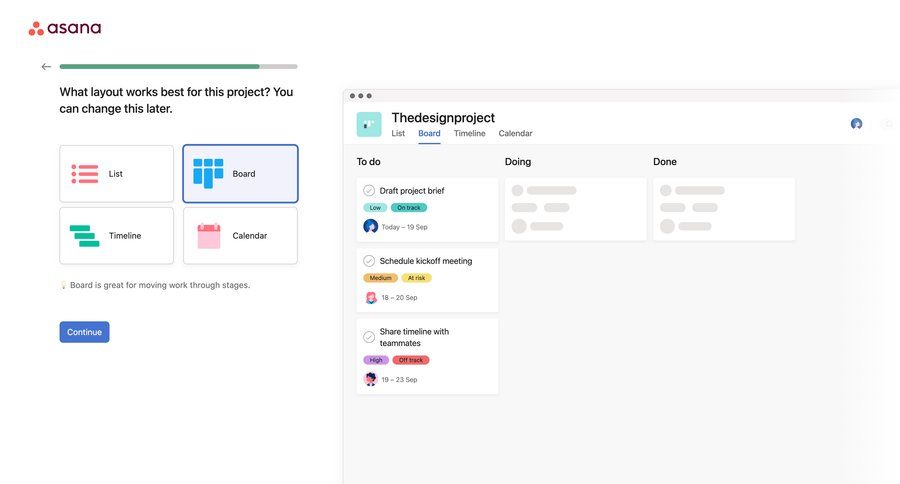This screenshot has height=484, width=900.
Task: Choose the Timeline layout option
Action: click(117, 235)
